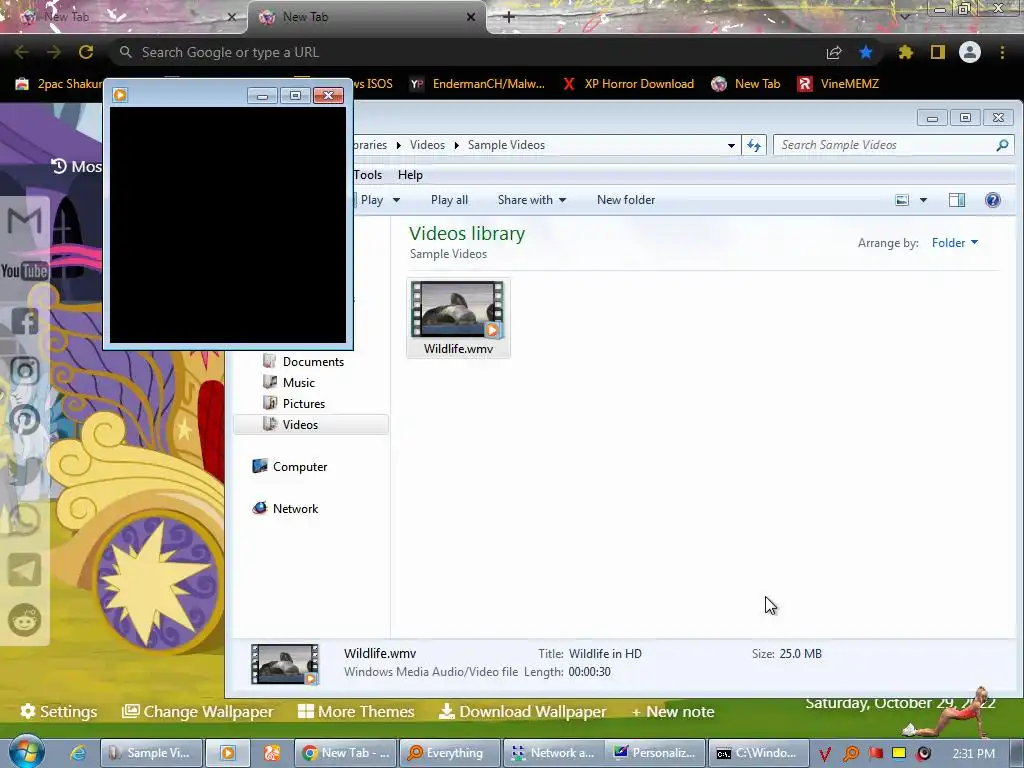Switch to the first New Tab in Chrome
The image size is (1024, 768).
(123, 18)
